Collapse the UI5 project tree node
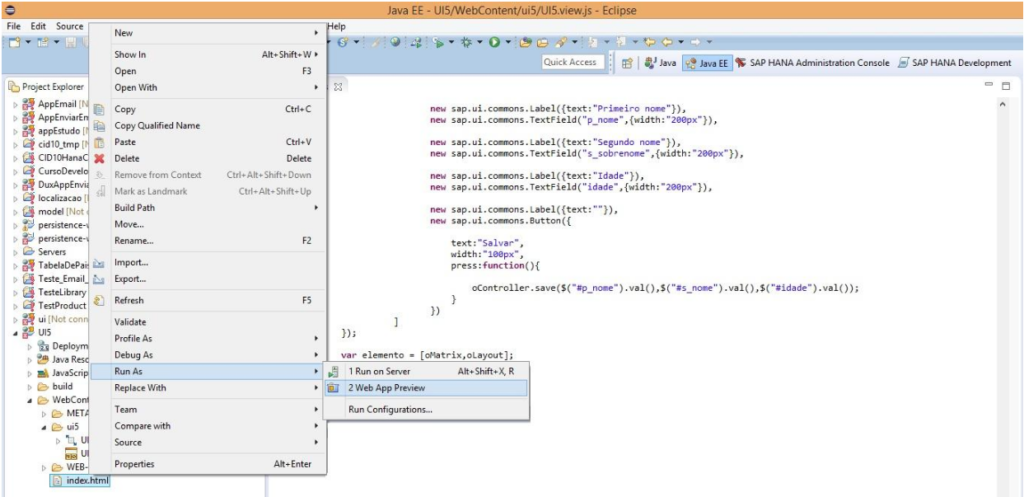Viewport: 1024px width, 497px height. [x=15, y=333]
